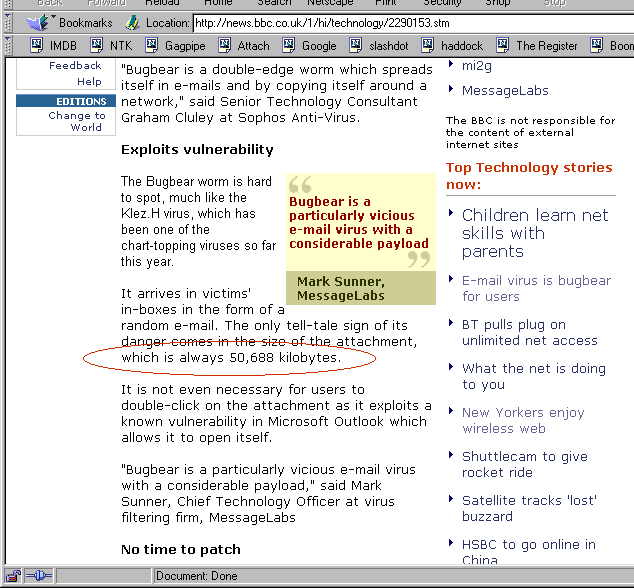Screen dimensions: 634x588
Task: Click 'Top Technology stories now:' heading
Action: pyautogui.click(x=529, y=176)
